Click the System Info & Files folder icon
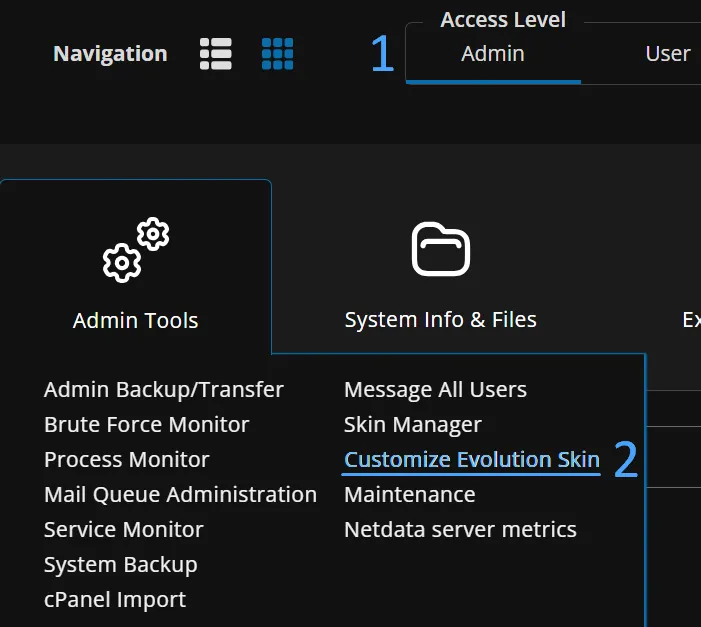Viewport: 701px width, 627px height. 441,249
